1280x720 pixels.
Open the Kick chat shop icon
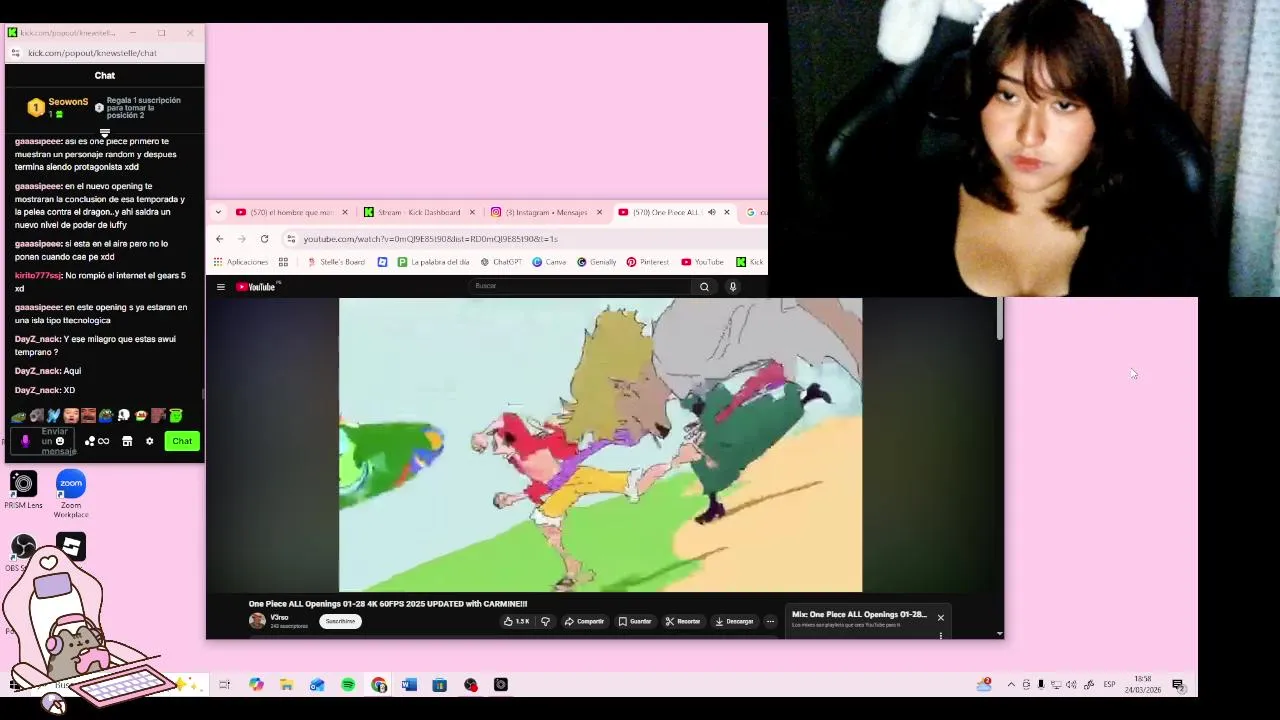pos(127,441)
